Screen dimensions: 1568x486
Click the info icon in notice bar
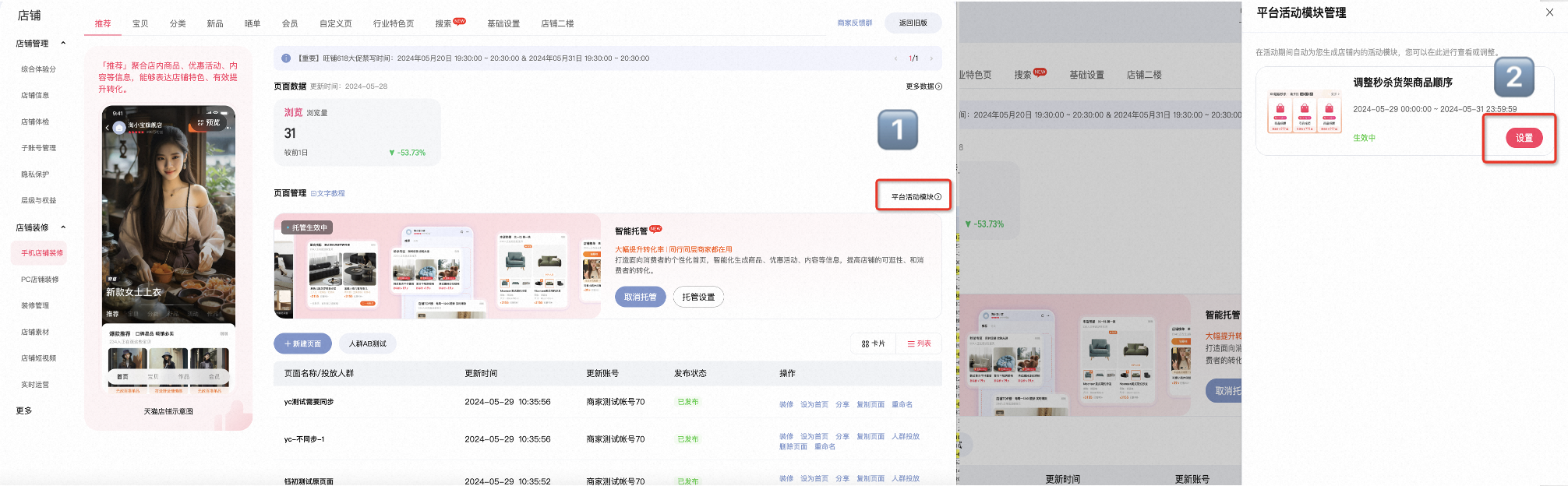286,58
